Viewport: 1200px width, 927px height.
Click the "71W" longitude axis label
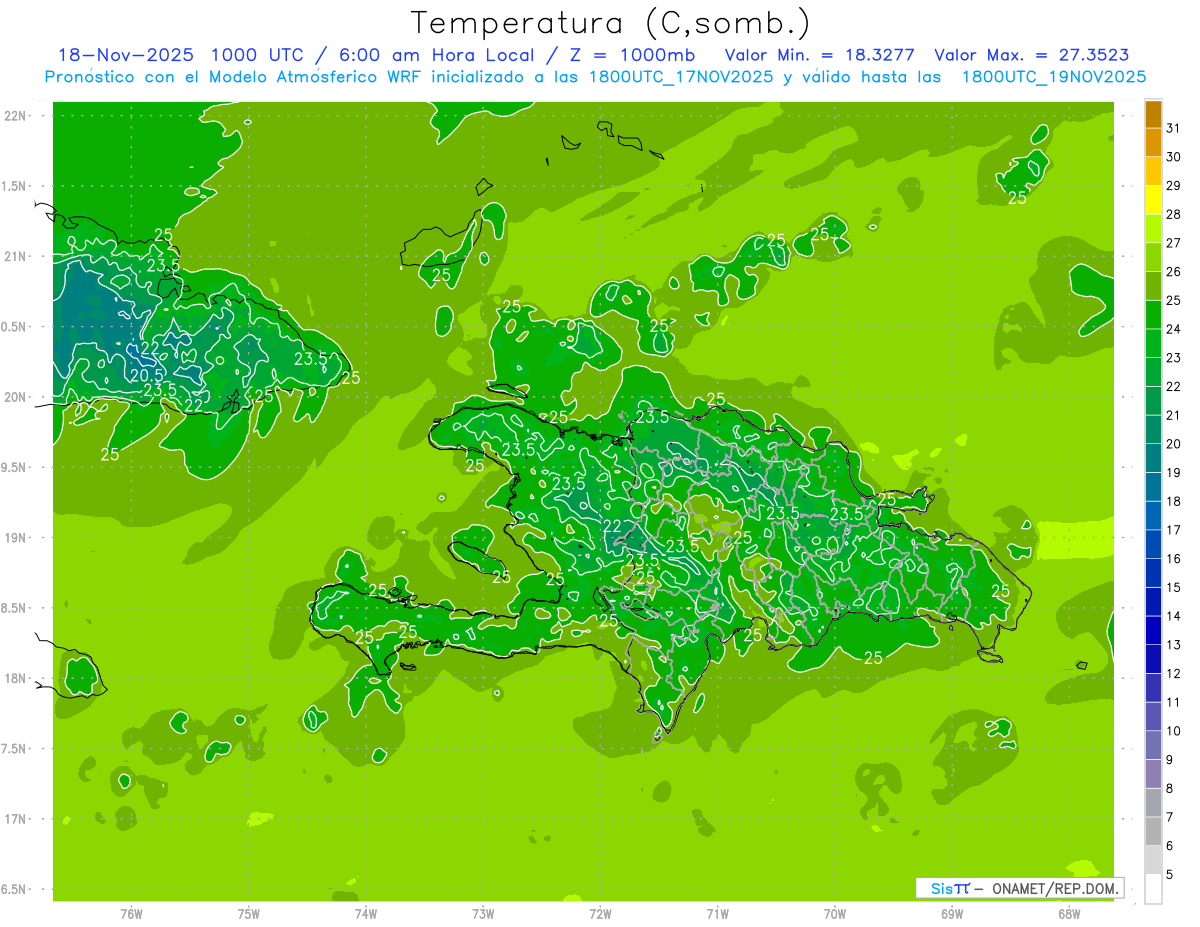tap(717, 913)
